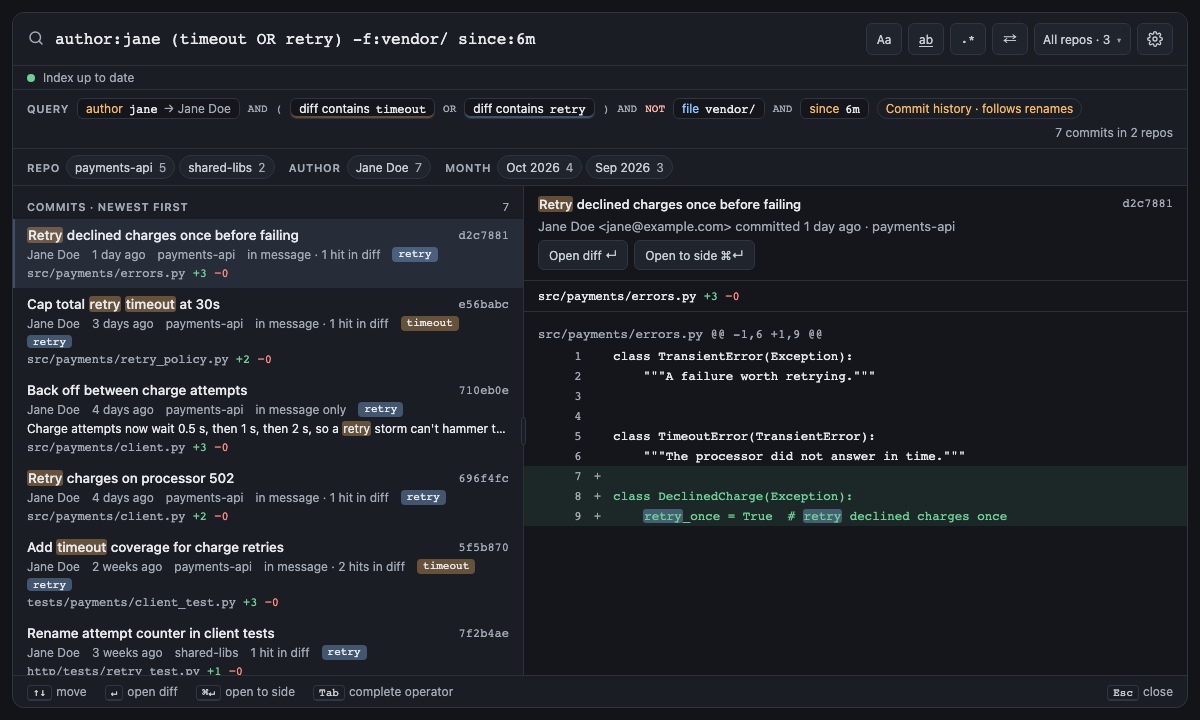
Task: Click commit hash e56babc
Action: click(483, 304)
